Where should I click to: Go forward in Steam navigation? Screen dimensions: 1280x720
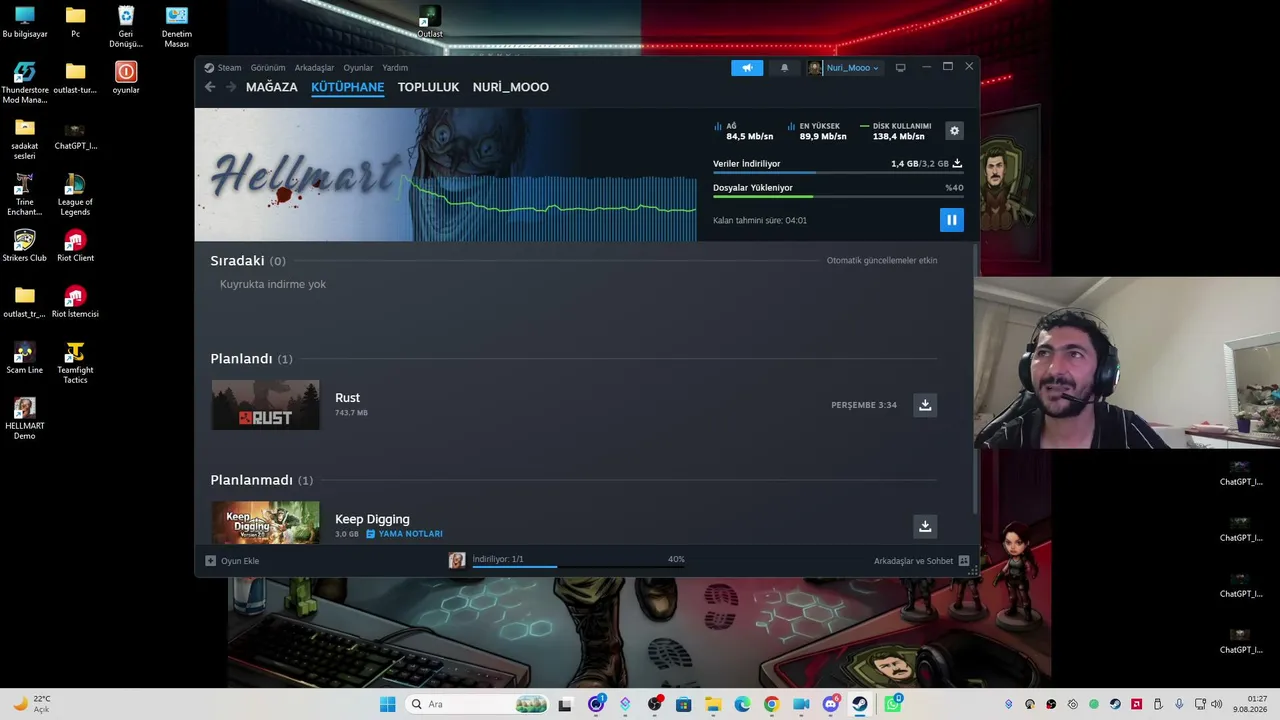point(231,87)
